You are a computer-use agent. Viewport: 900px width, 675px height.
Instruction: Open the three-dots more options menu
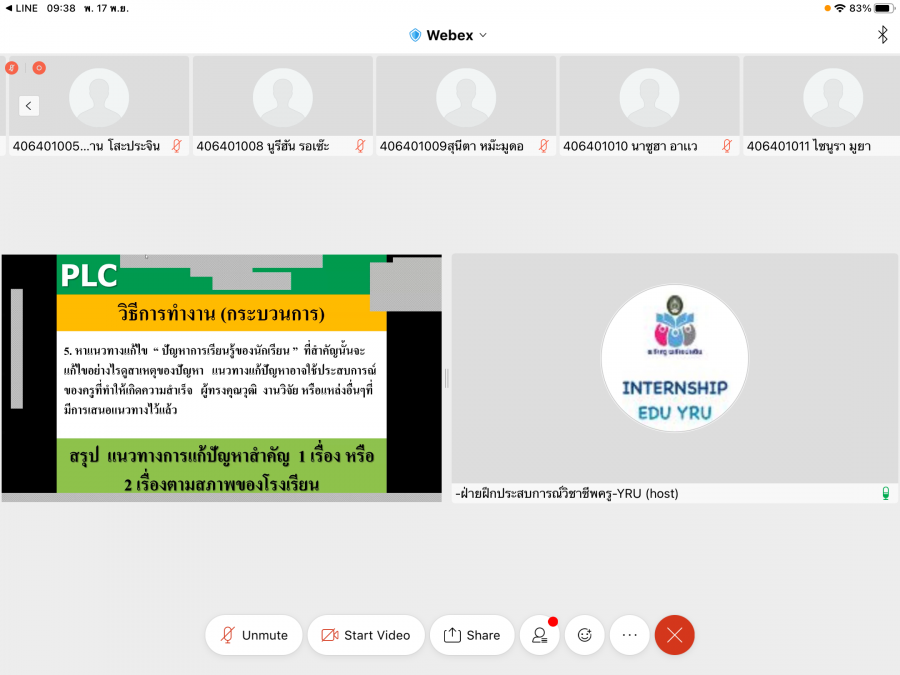(x=629, y=635)
